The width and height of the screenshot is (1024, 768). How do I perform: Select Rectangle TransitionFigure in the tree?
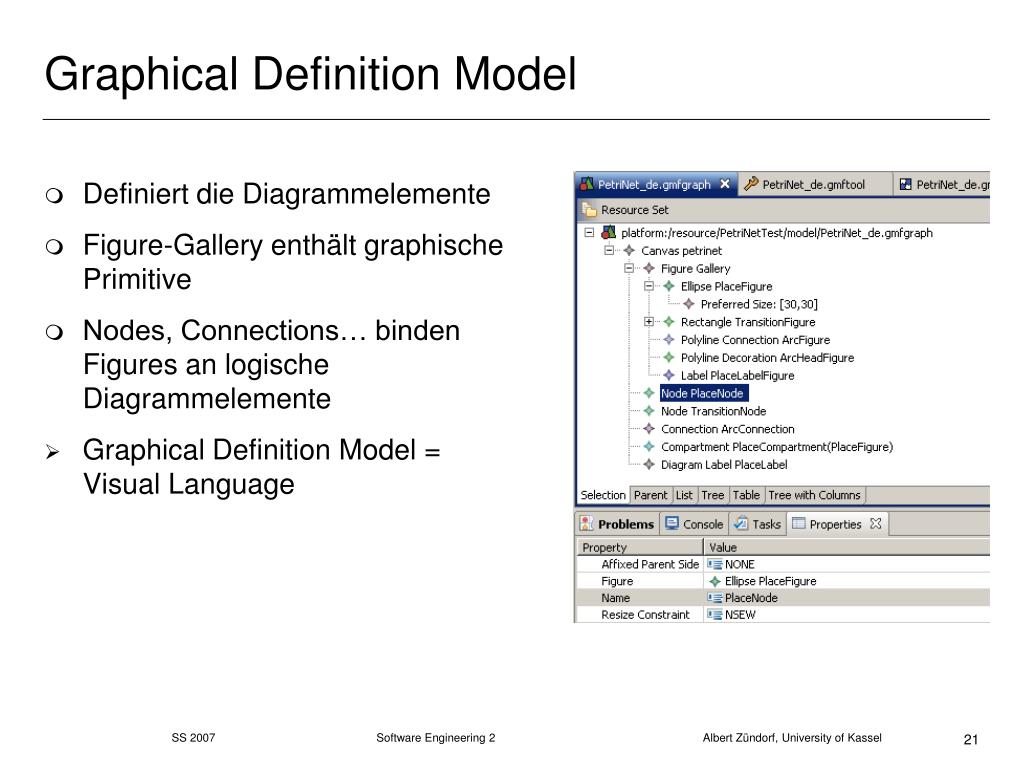[748, 322]
